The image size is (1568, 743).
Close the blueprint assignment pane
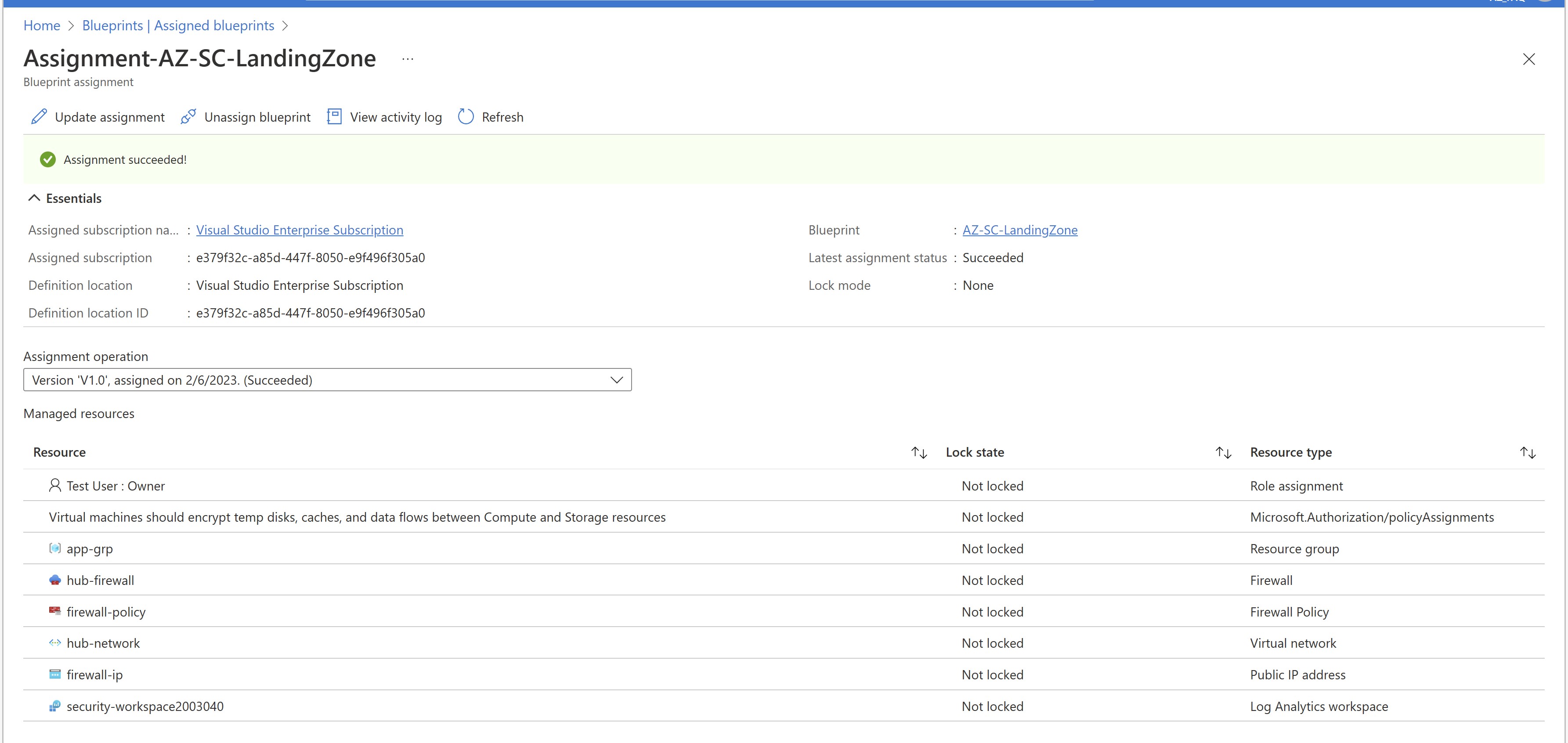[x=1528, y=59]
